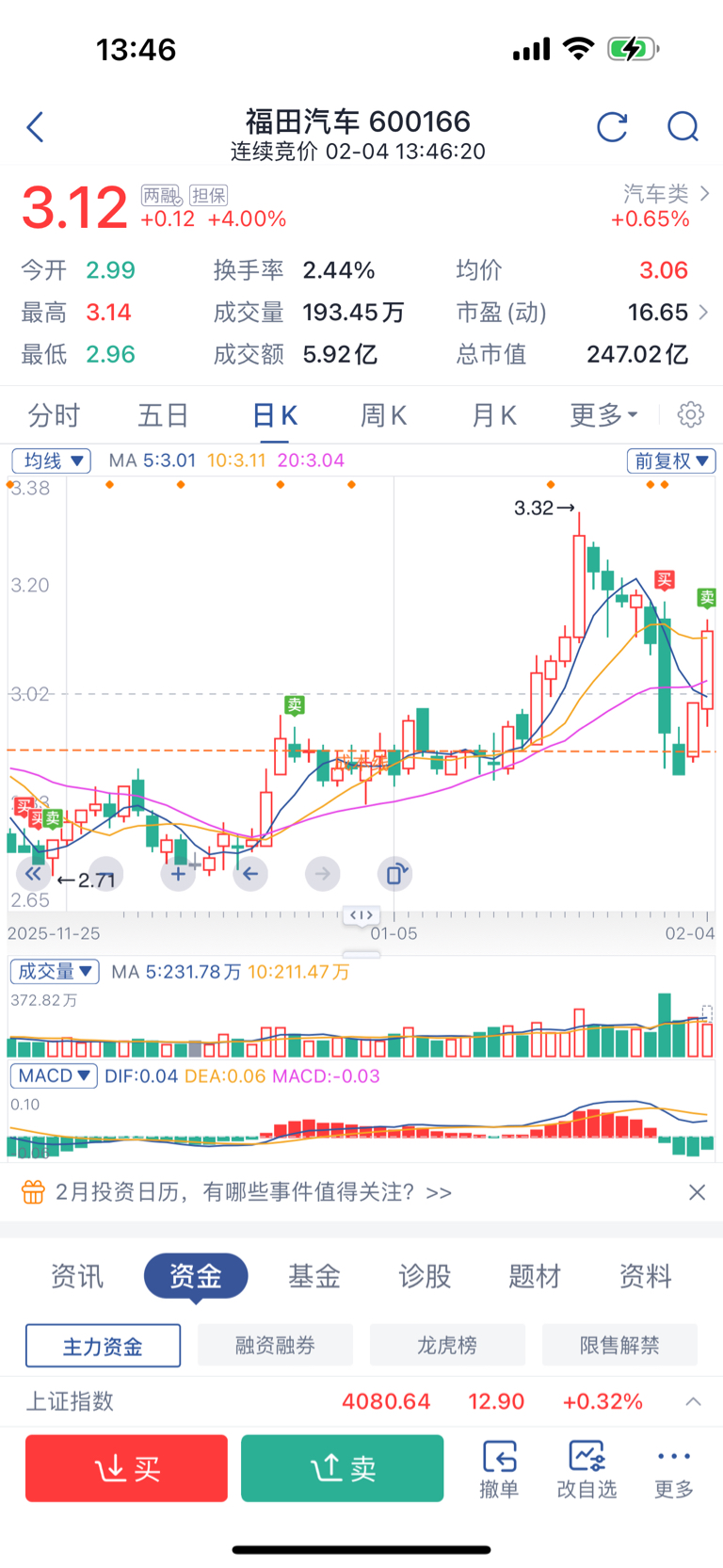Tap 上证指数 4080.64 index row
The width and height of the screenshot is (723, 1568).
click(x=361, y=1401)
